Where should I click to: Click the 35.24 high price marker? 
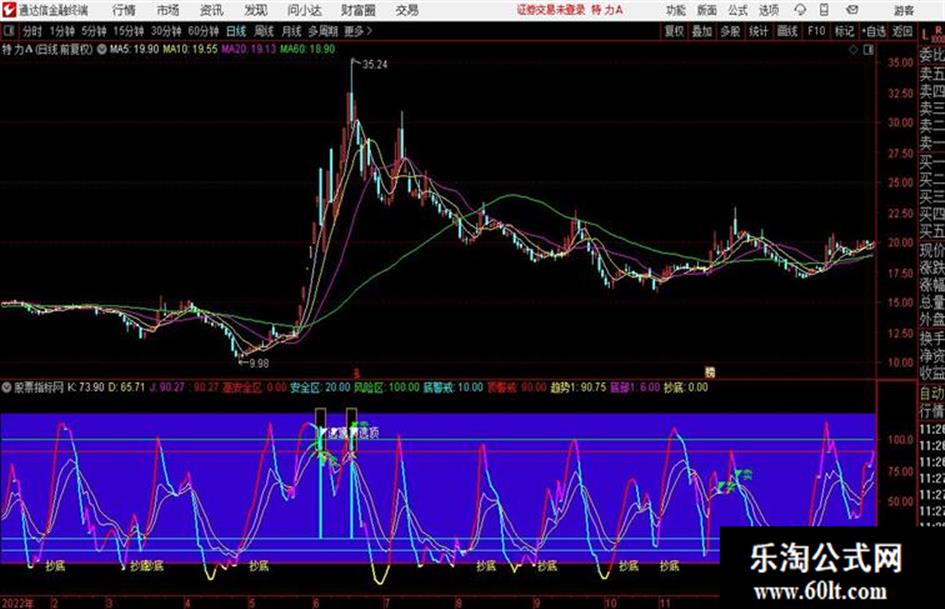[x=375, y=65]
